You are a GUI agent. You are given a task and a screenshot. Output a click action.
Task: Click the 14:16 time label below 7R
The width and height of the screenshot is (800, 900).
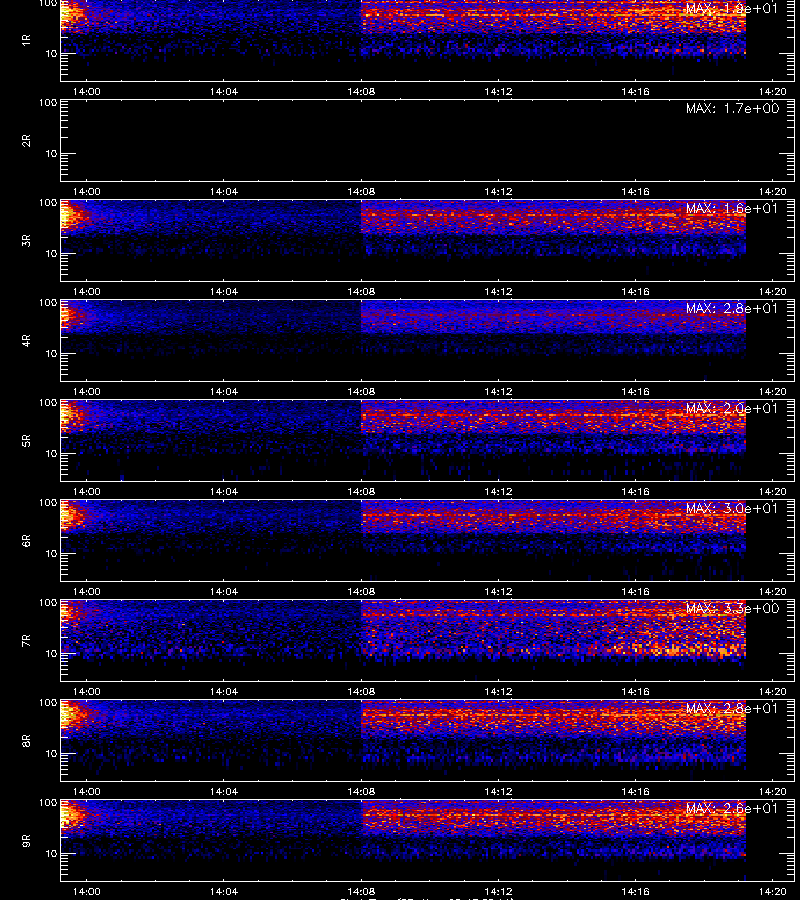pos(635,692)
